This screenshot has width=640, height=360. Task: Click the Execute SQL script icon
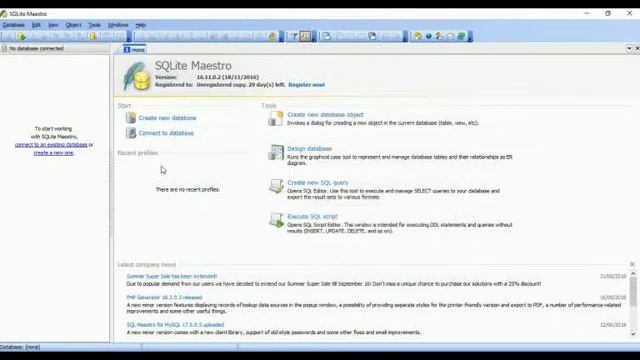pos(276,220)
